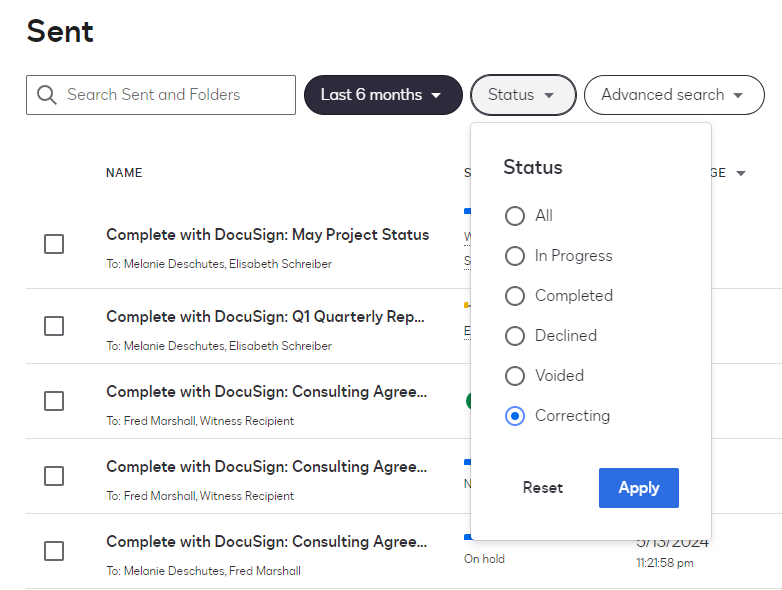Click Reset to clear status filter
The width and height of the screenshot is (782, 590).
click(543, 488)
